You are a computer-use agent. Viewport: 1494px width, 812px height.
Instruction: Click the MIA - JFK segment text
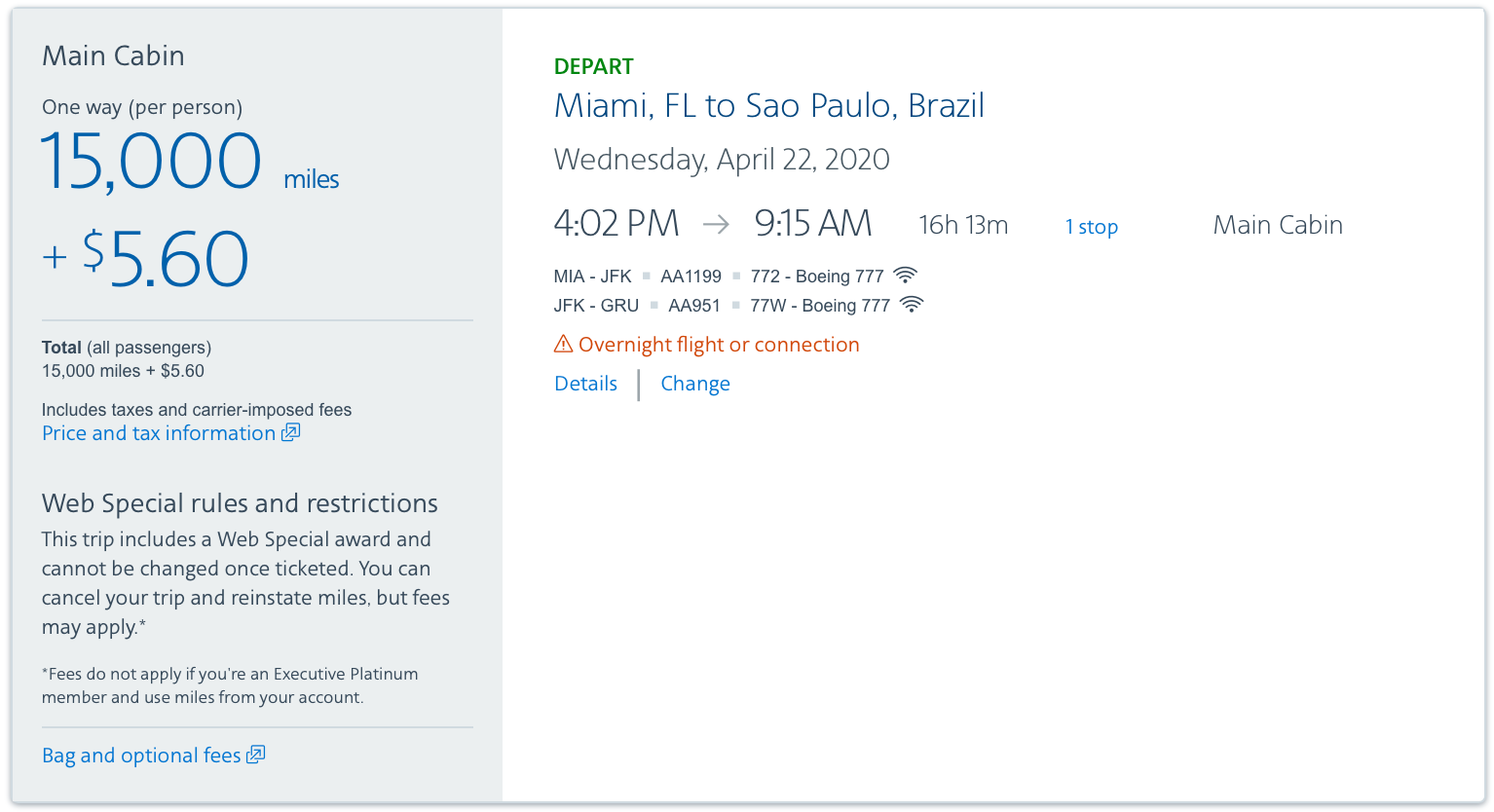pyautogui.click(x=592, y=277)
